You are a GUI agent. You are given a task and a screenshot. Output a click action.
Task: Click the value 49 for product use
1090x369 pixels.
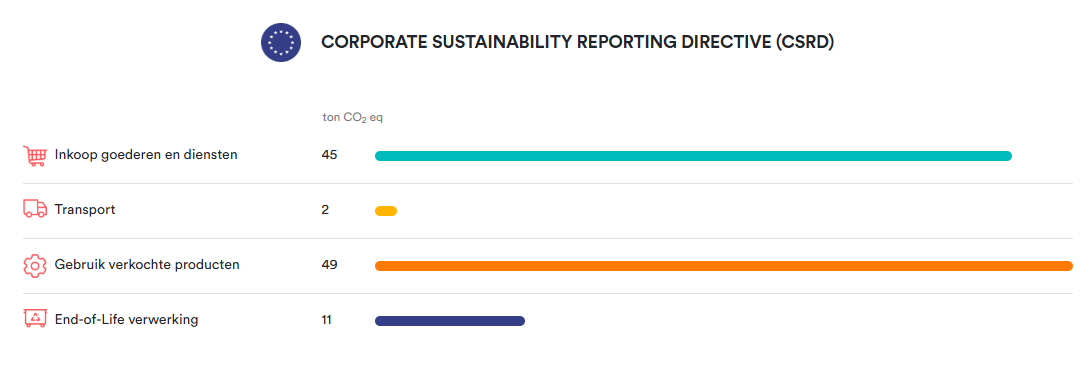(x=330, y=265)
